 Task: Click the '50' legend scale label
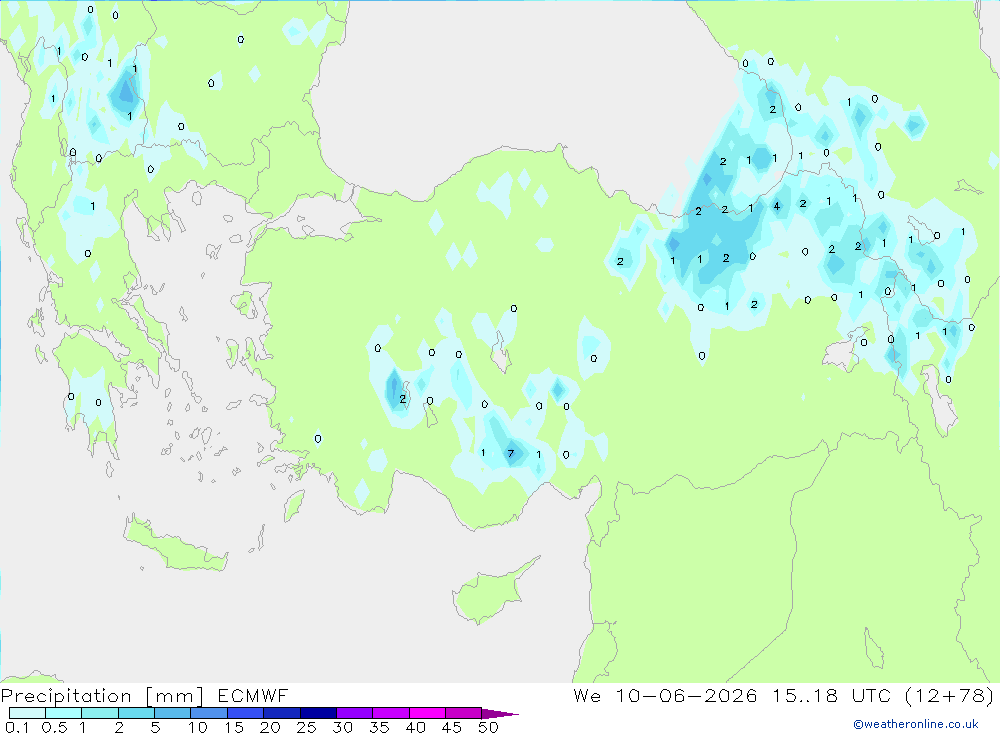pos(489,727)
